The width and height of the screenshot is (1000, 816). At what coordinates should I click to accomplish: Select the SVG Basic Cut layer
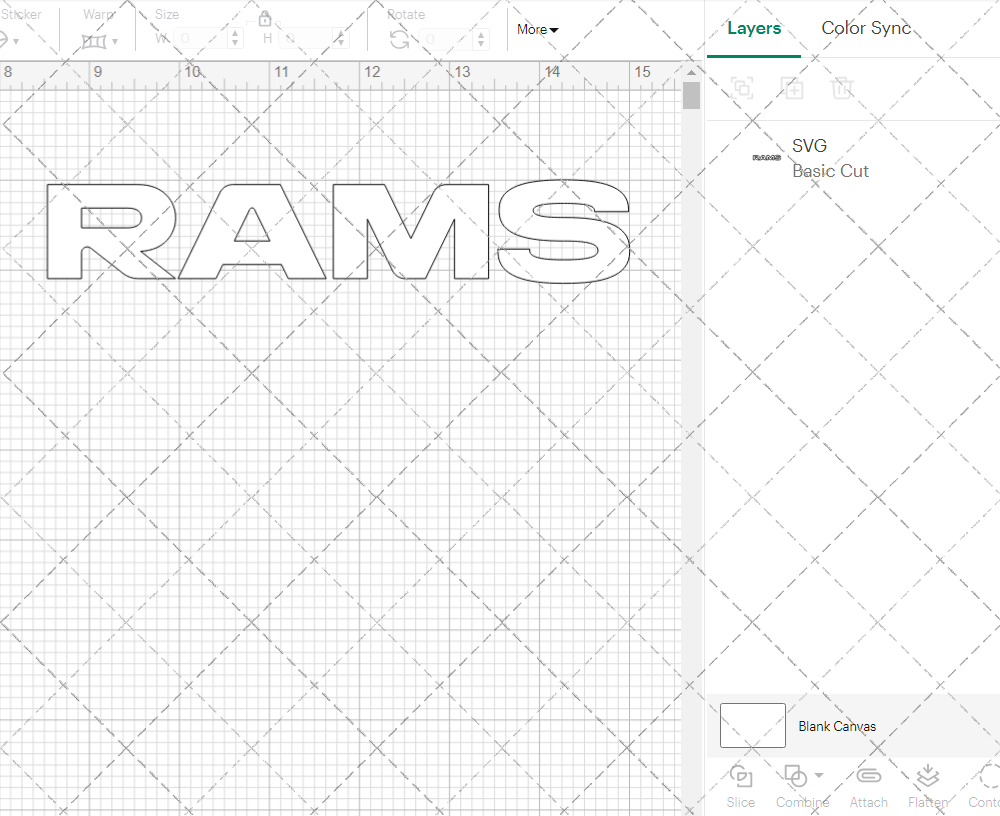[x=853, y=158]
